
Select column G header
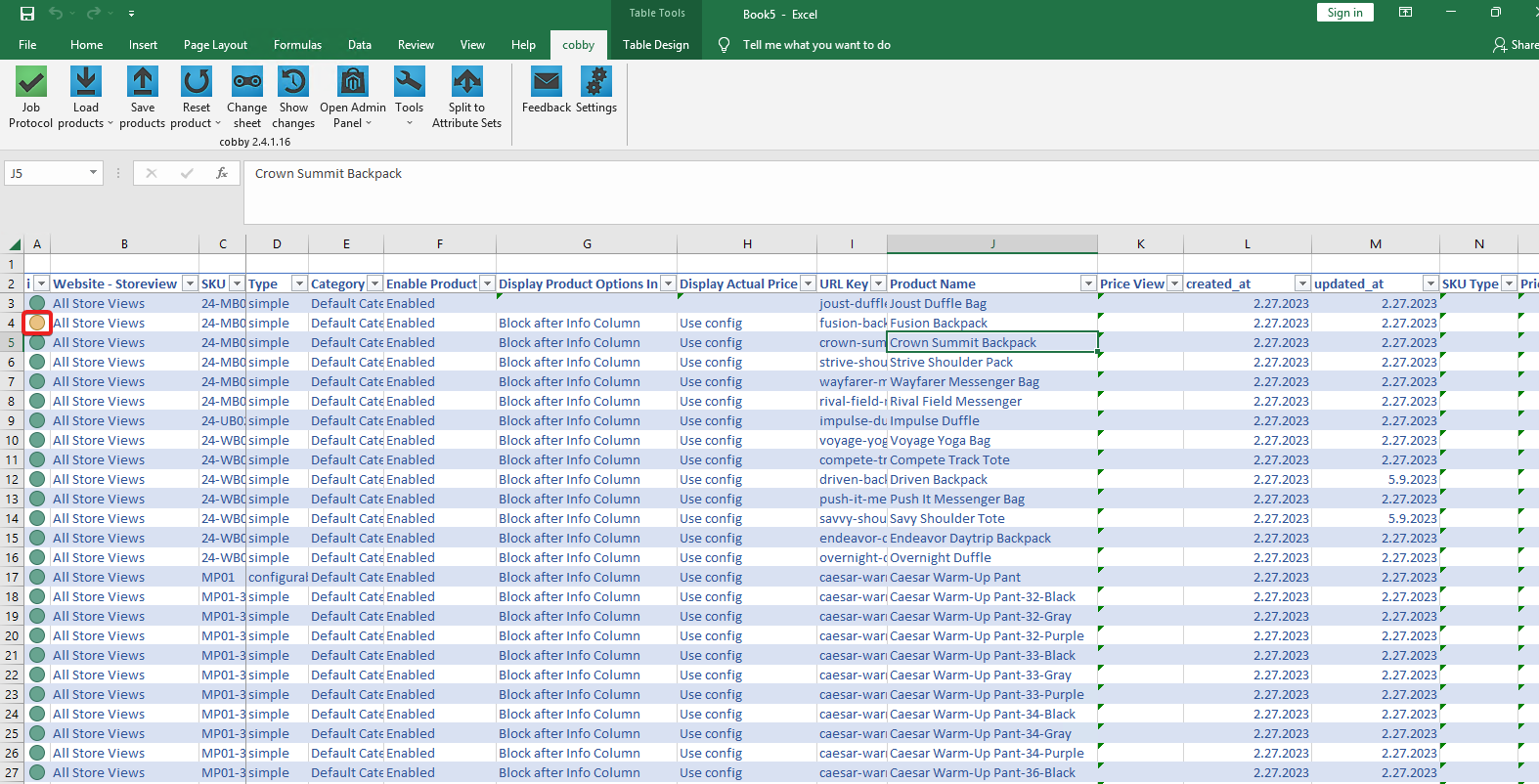pos(587,244)
